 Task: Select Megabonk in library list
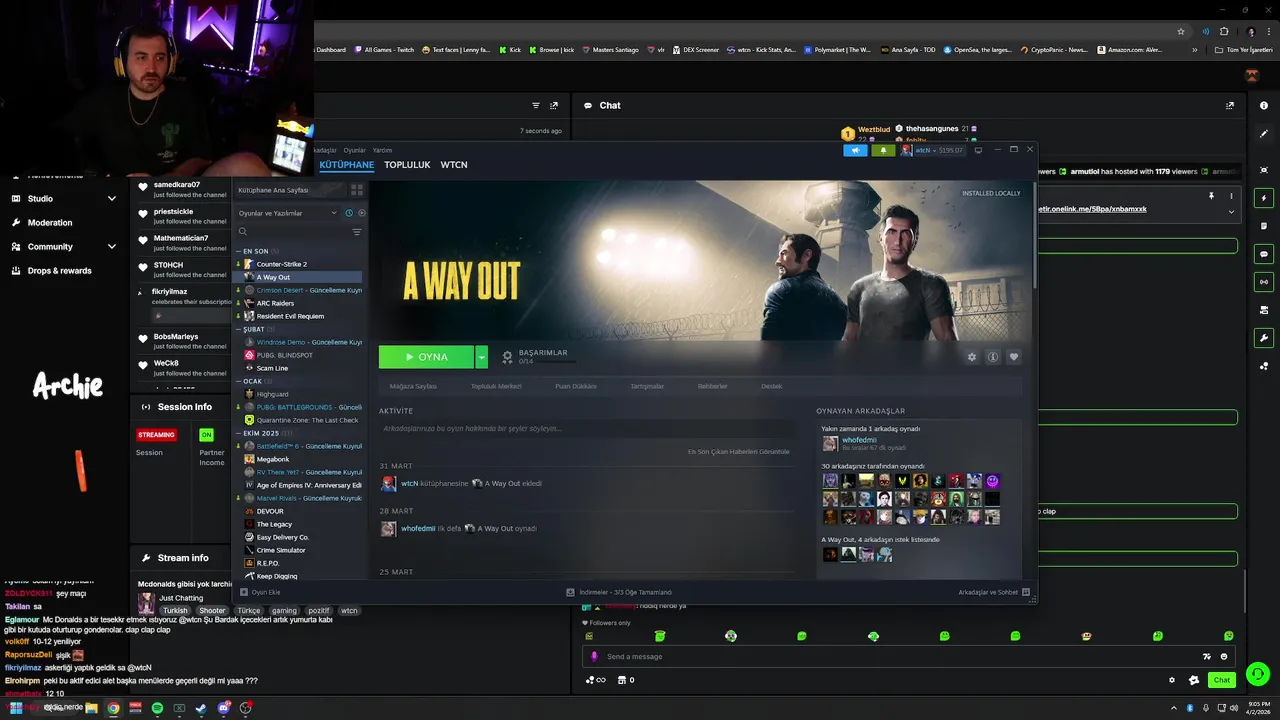pyautogui.click(x=272, y=459)
